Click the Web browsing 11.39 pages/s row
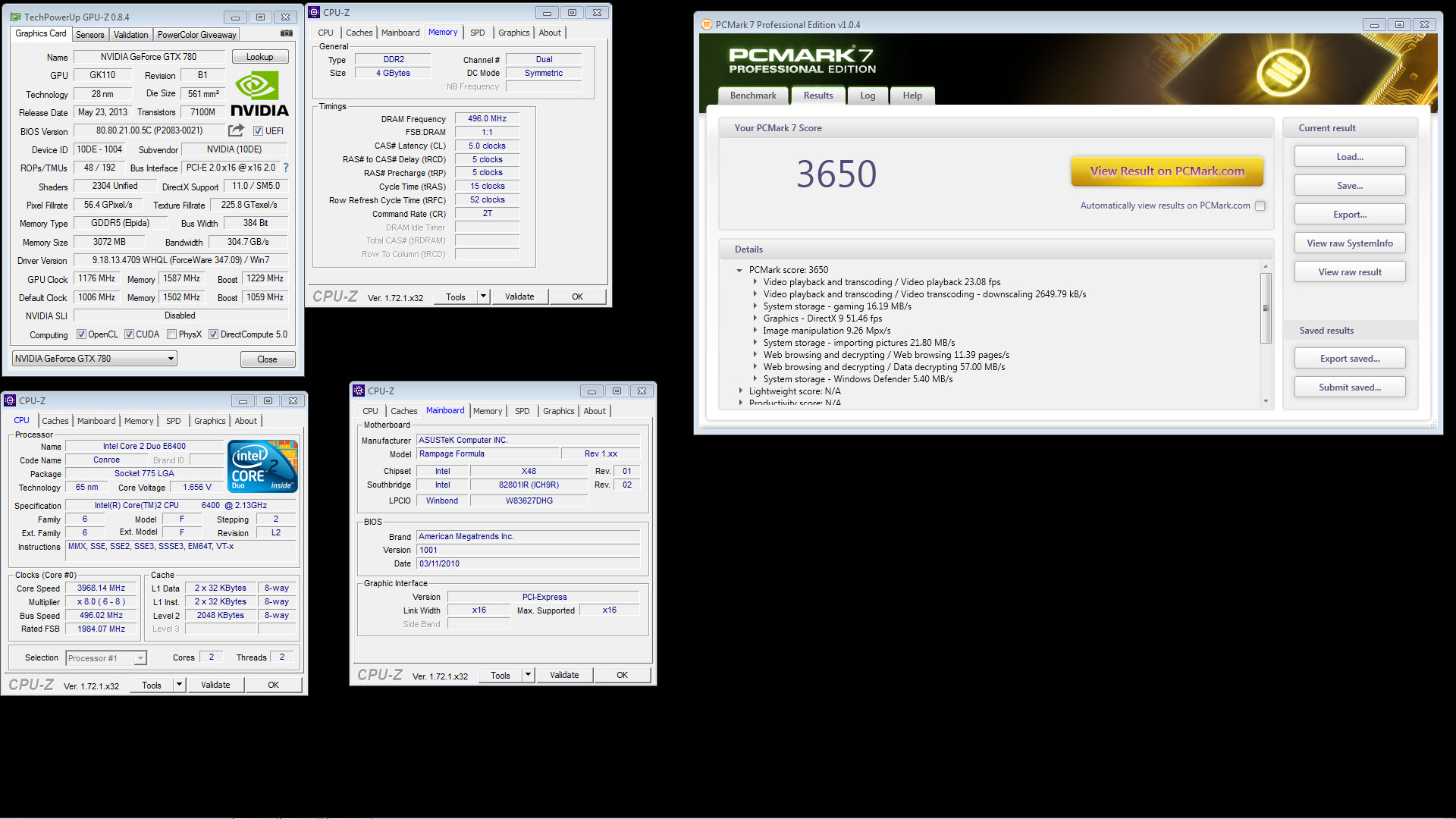Image resolution: width=1456 pixels, height=819 pixels. 886,355
